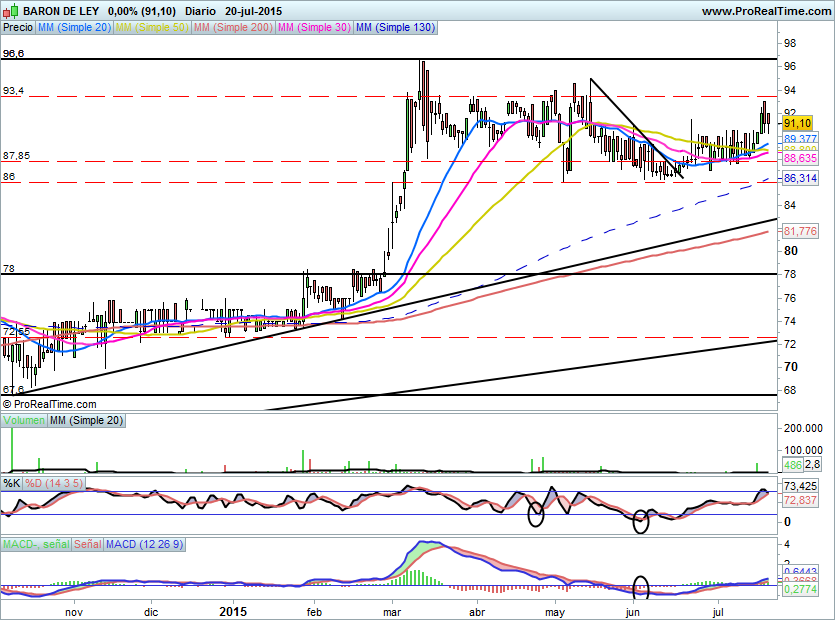Click the 2015 year label on time axis
Viewport: 835px width, 620px height.
(x=233, y=611)
